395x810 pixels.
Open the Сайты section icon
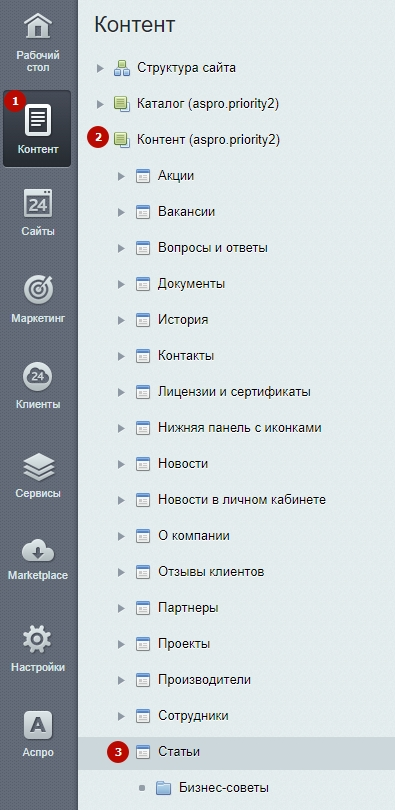point(38,203)
